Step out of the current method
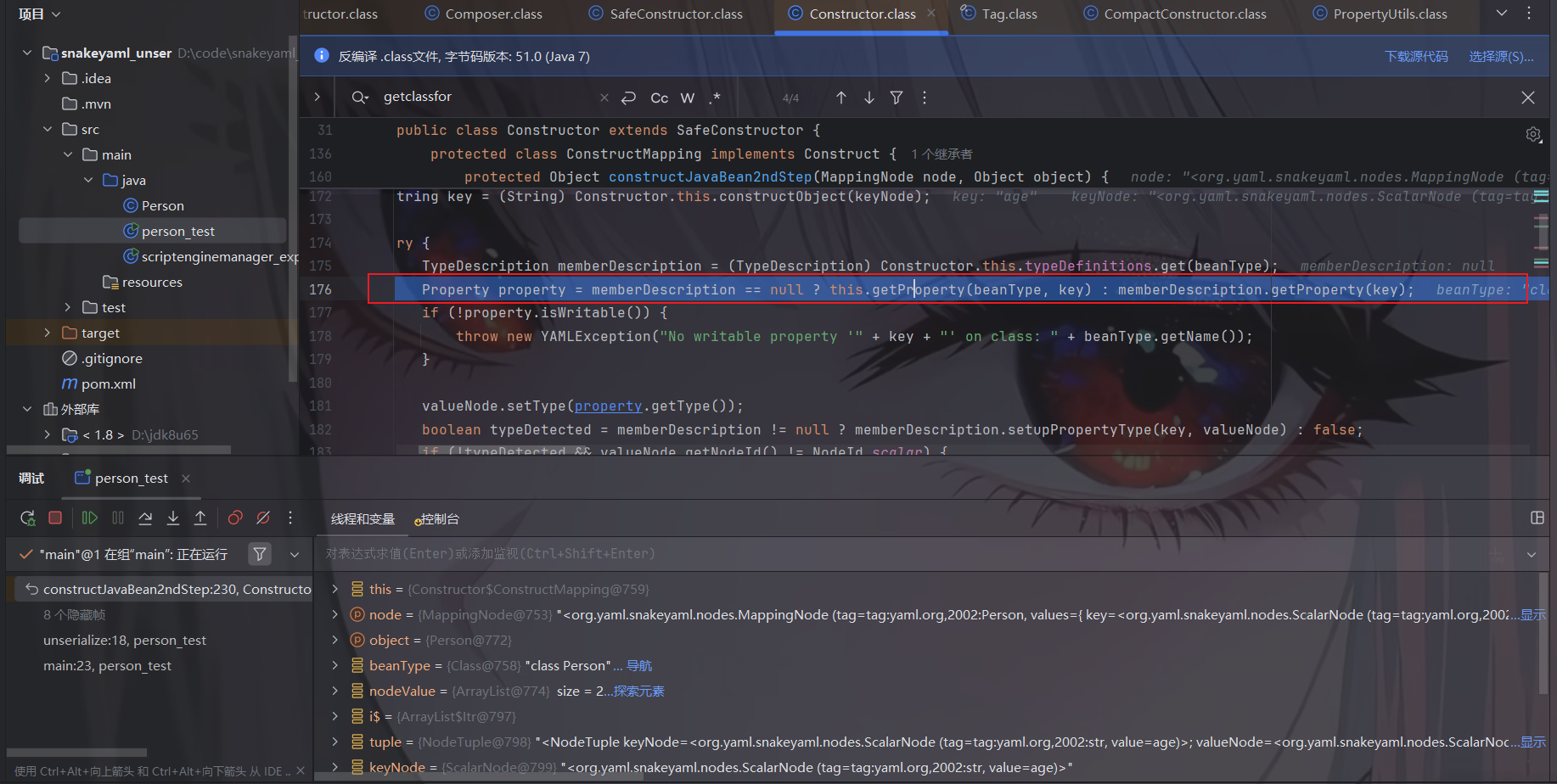 point(200,518)
